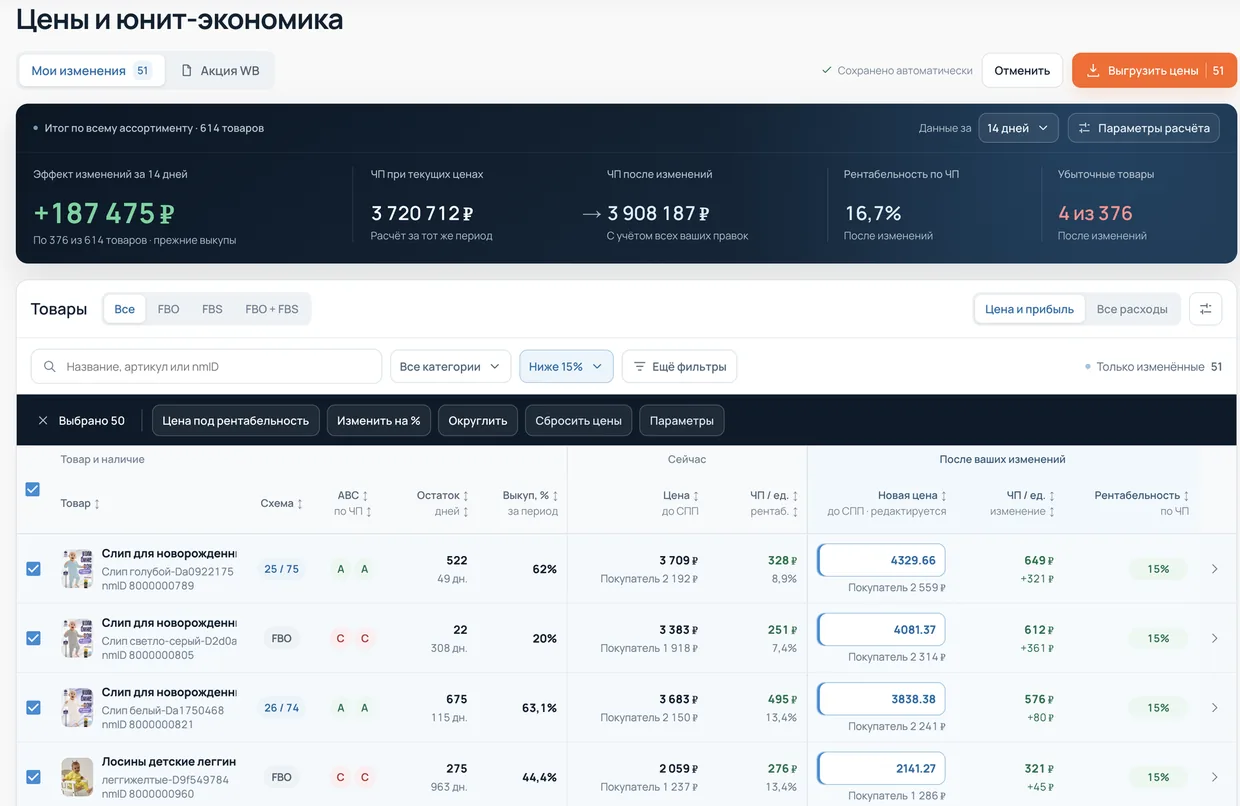1240x806 pixels.
Task: Sort by Остаток column arrows
Action: 466,496
